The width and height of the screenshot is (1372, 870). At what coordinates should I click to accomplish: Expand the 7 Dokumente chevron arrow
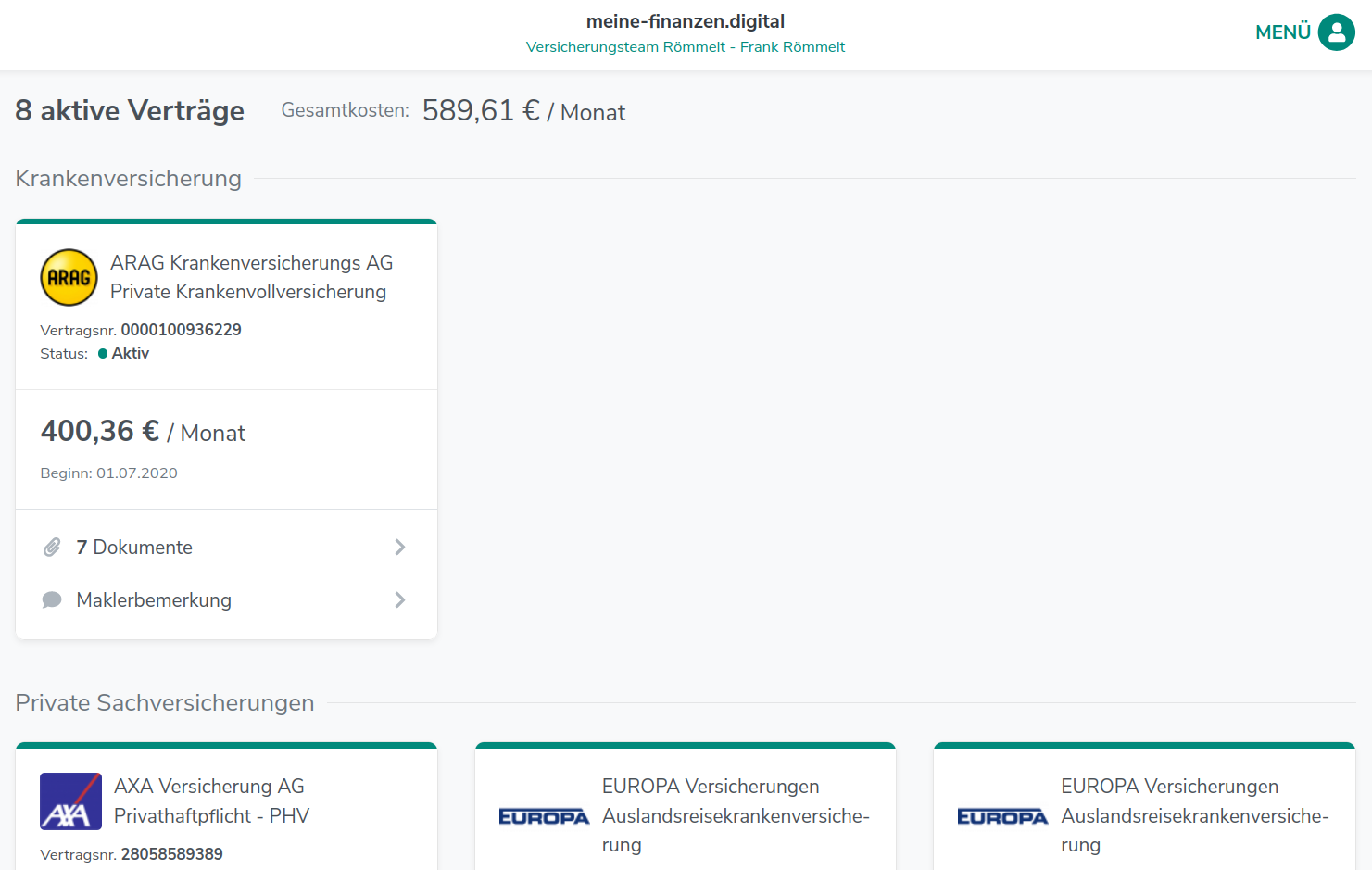400,548
